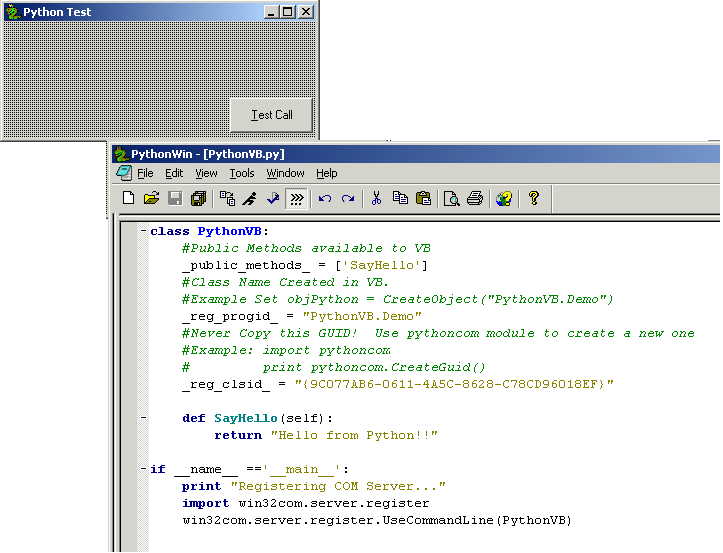Click the "Hello from Python!!" return string

click(354, 435)
